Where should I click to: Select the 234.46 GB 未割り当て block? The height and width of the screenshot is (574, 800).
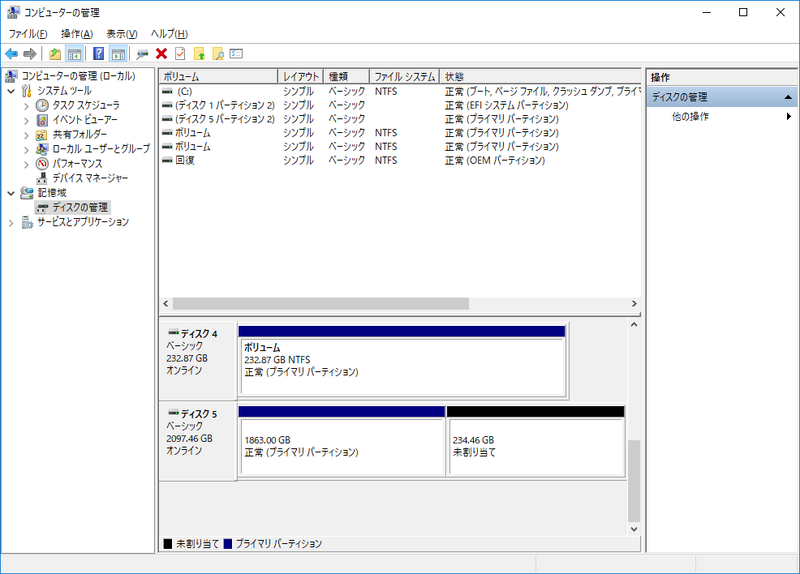pos(536,441)
